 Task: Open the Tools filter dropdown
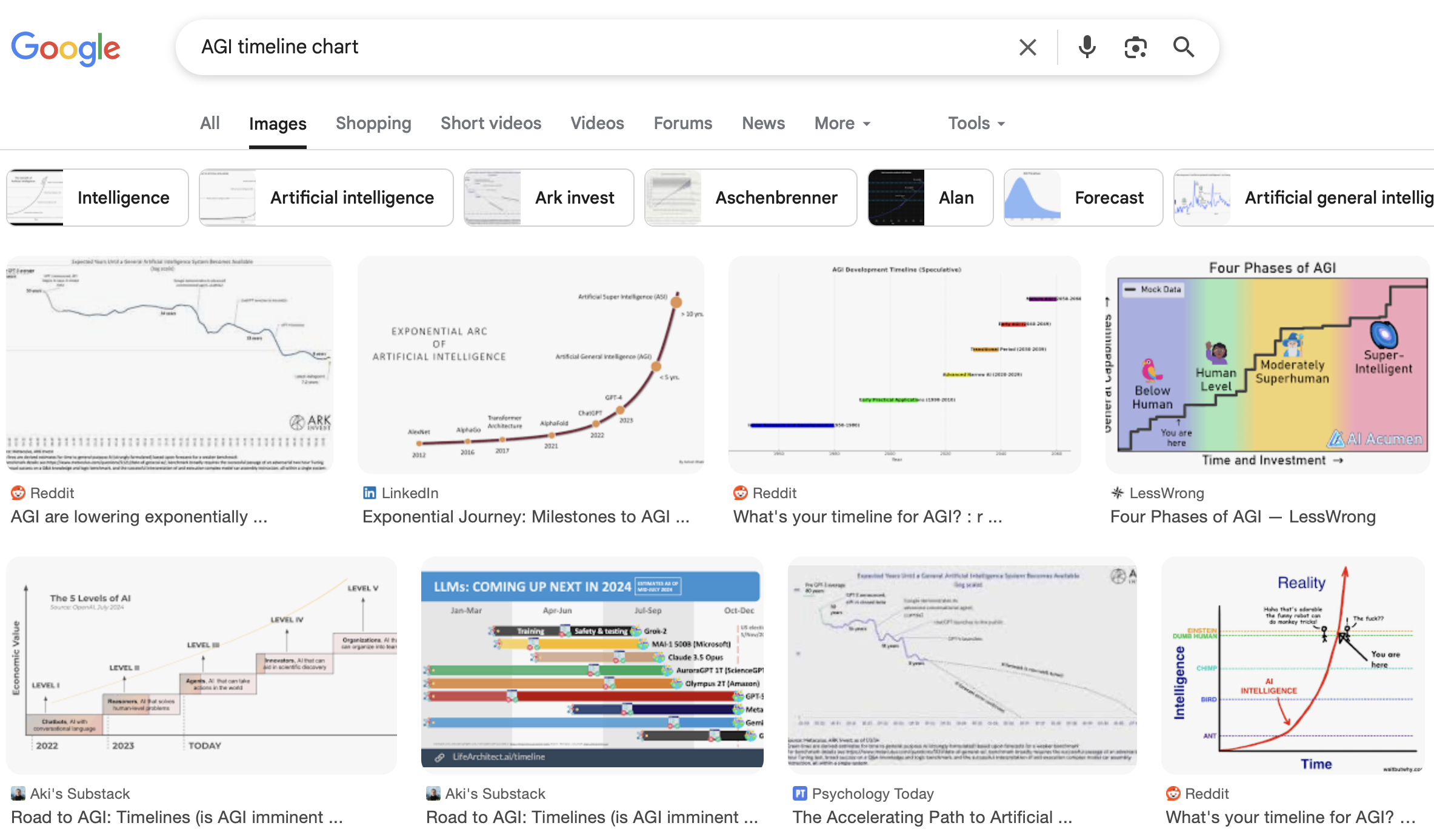[976, 123]
